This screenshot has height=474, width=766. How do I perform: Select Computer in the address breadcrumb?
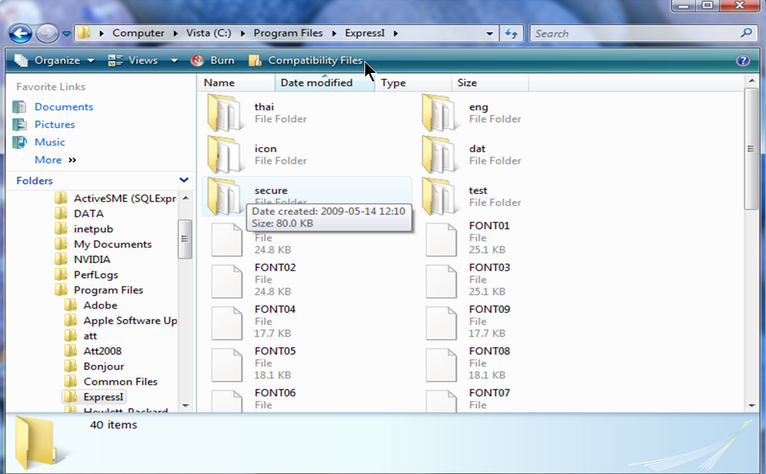[x=138, y=33]
